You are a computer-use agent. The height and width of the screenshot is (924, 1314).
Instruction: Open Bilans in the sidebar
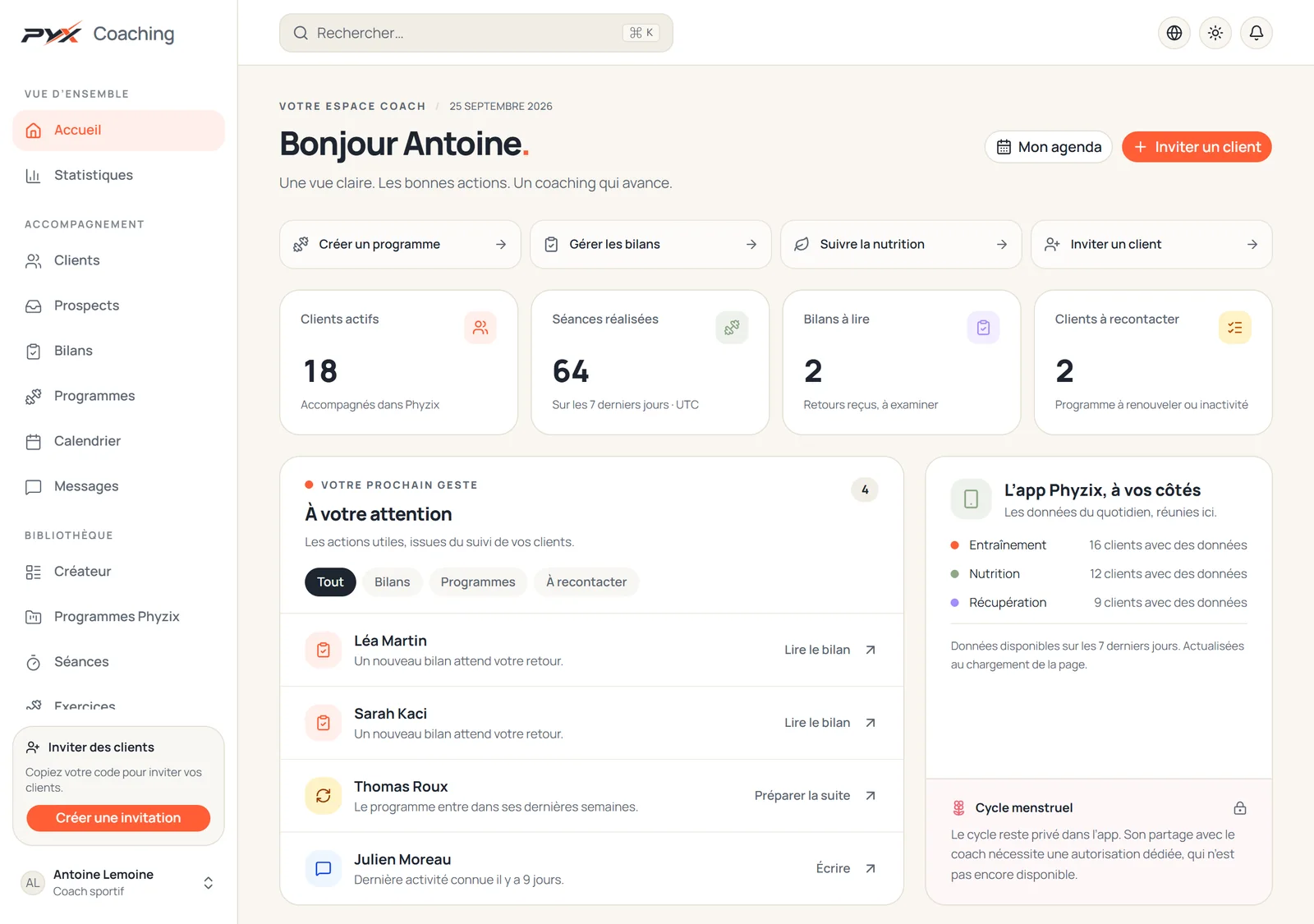(118, 351)
